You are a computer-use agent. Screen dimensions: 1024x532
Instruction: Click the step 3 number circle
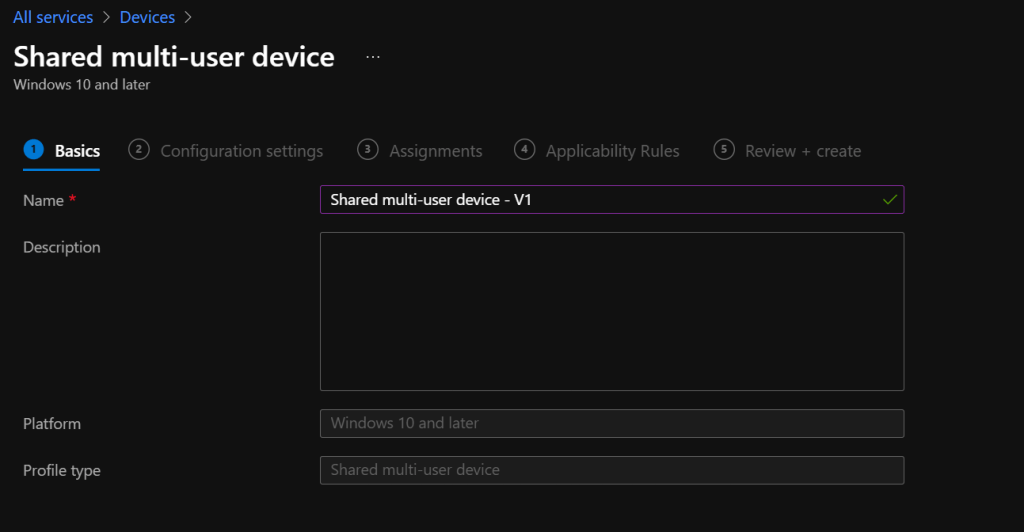pyautogui.click(x=368, y=150)
